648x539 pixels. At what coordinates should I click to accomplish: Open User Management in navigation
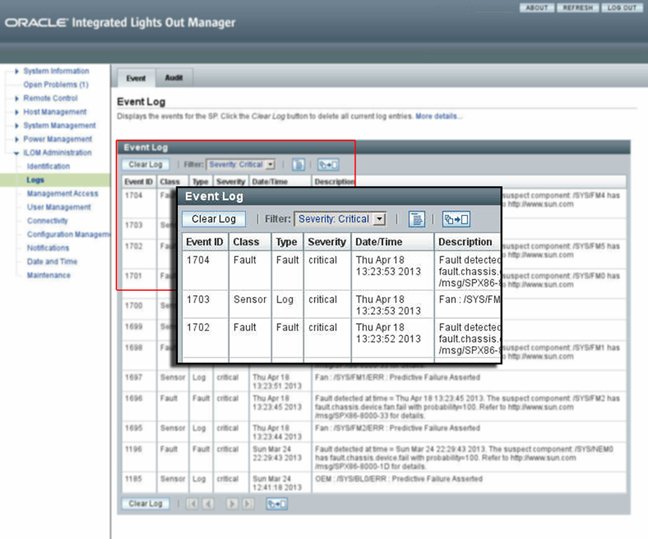pyautogui.click(x=59, y=207)
